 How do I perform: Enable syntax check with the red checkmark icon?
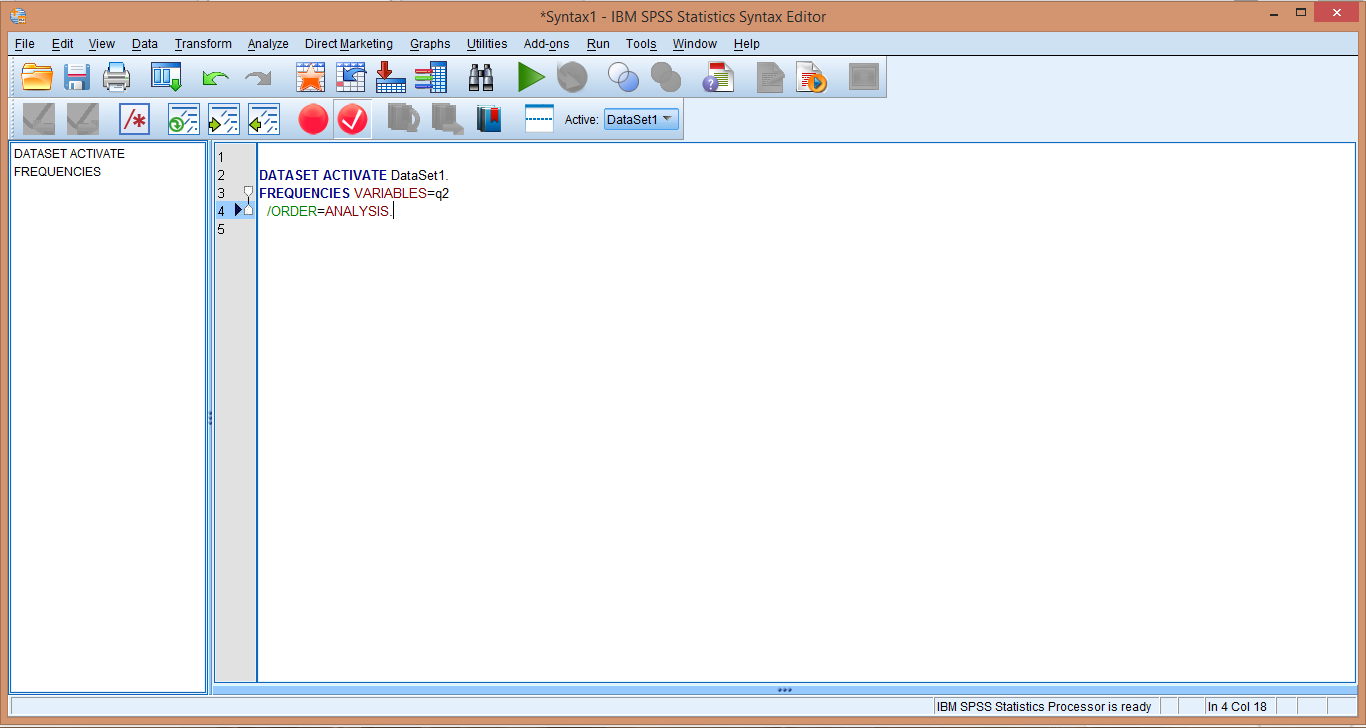click(x=352, y=119)
